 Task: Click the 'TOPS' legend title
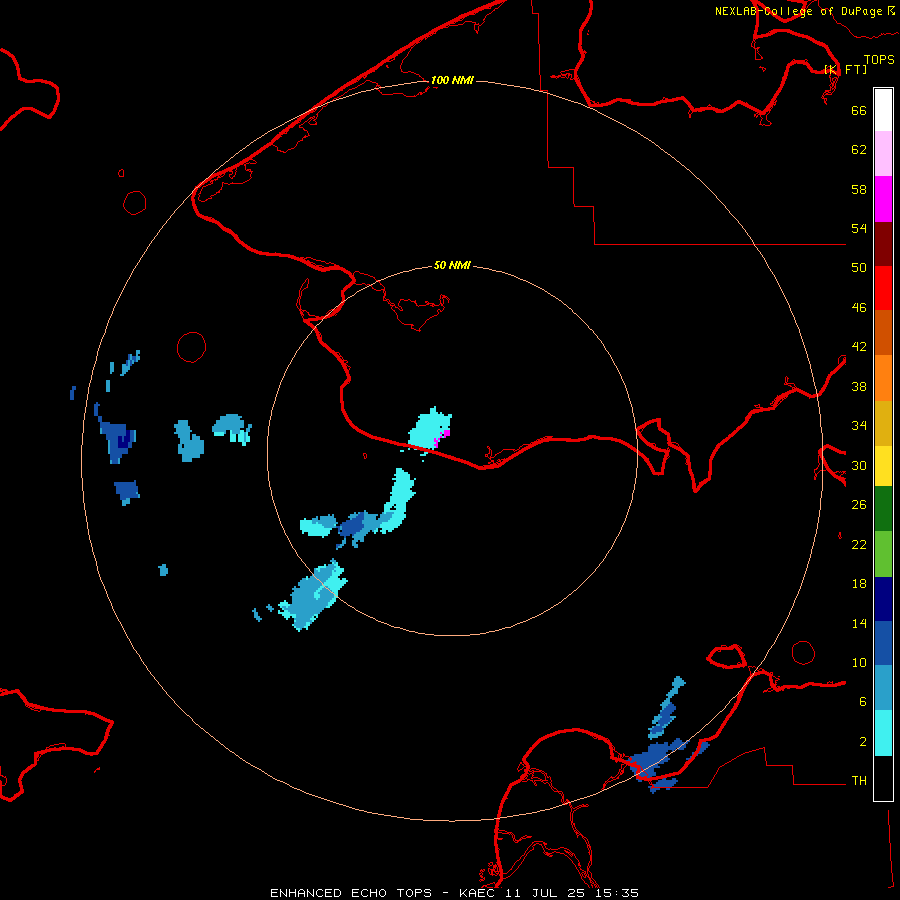(x=879, y=59)
